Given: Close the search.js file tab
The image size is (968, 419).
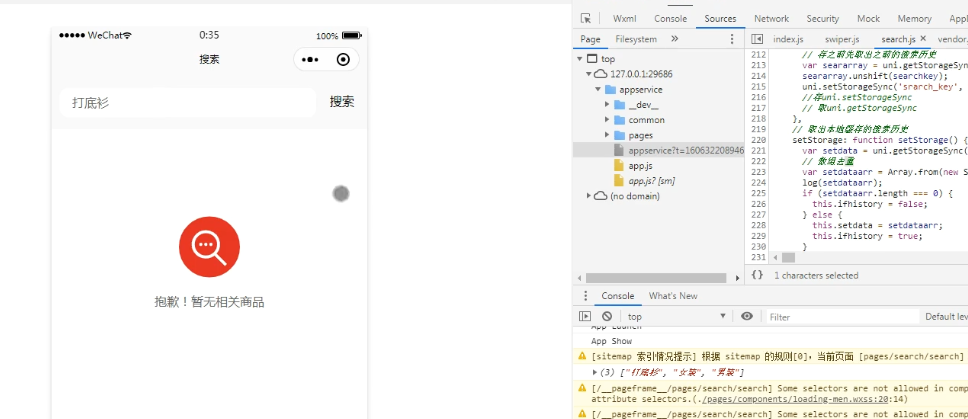Looking at the screenshot, I should tap(923, 39).
